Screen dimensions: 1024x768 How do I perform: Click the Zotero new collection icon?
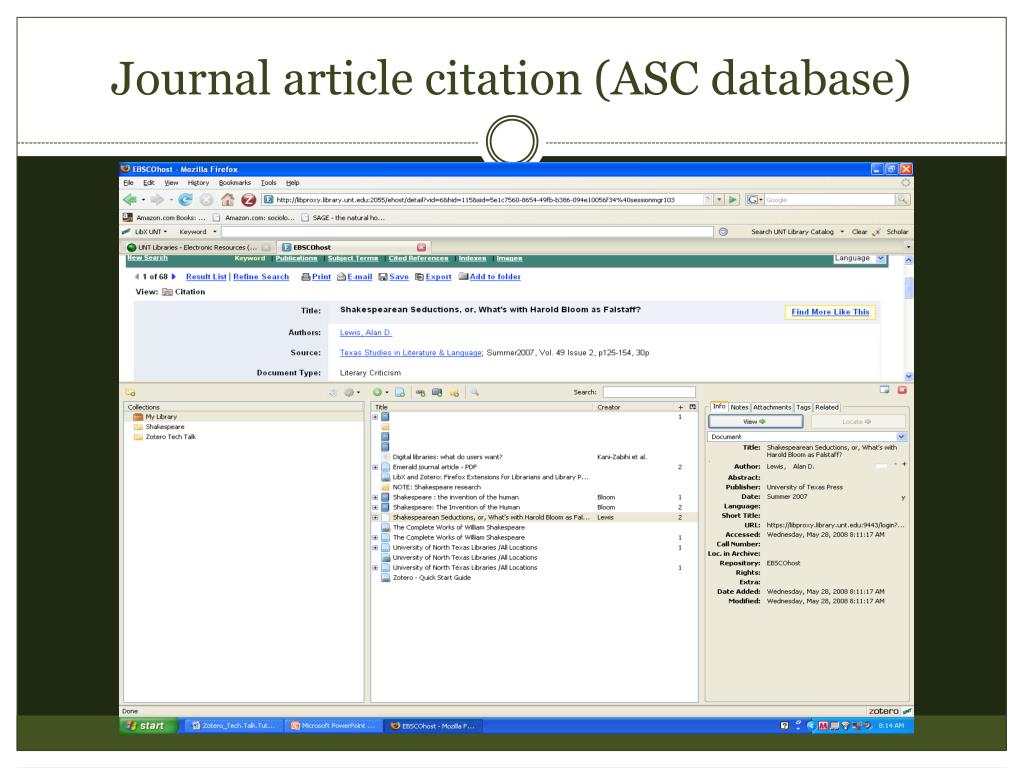tap(131, 392)
